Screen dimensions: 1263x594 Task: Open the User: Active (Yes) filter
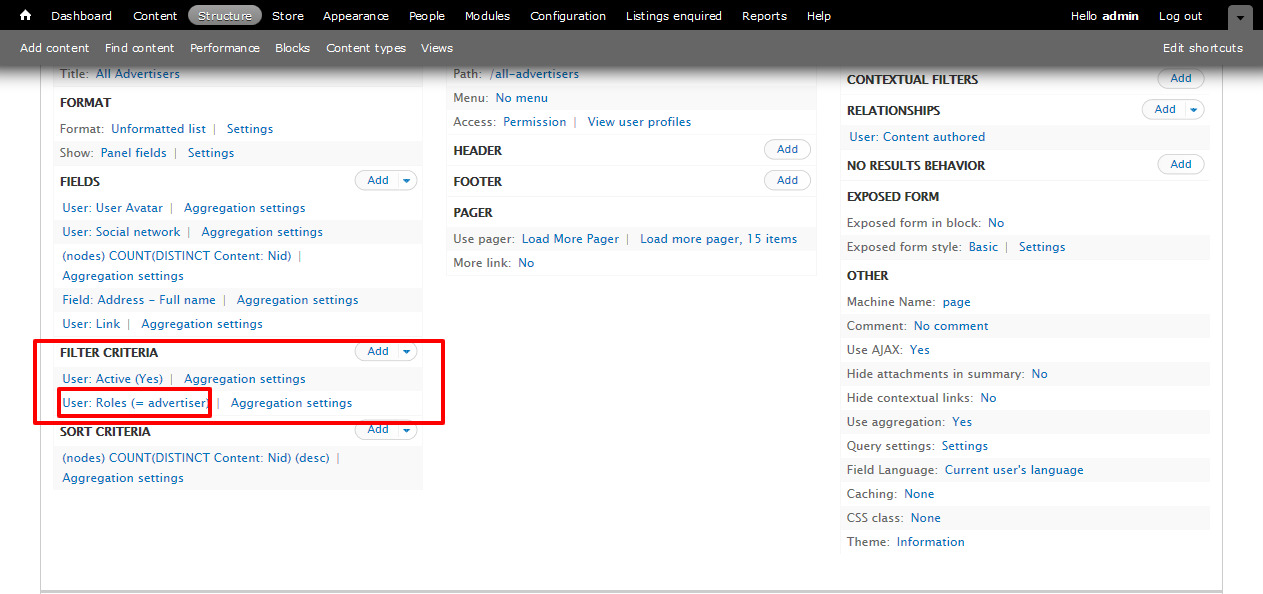[x=114, y=379]
